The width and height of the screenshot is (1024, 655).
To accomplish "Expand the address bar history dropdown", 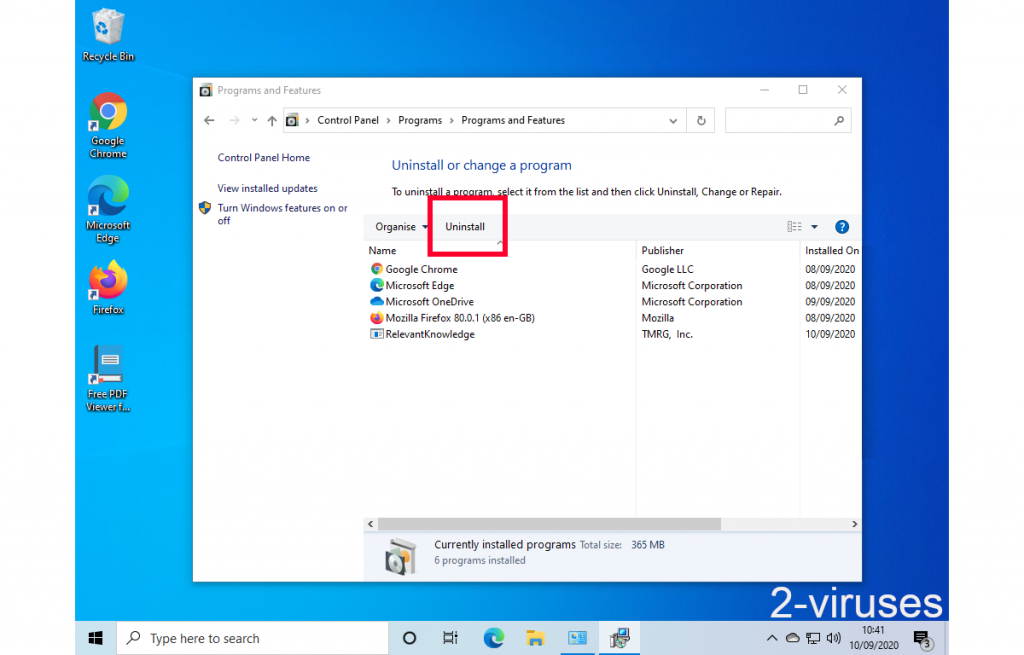I will pos(673,120).
